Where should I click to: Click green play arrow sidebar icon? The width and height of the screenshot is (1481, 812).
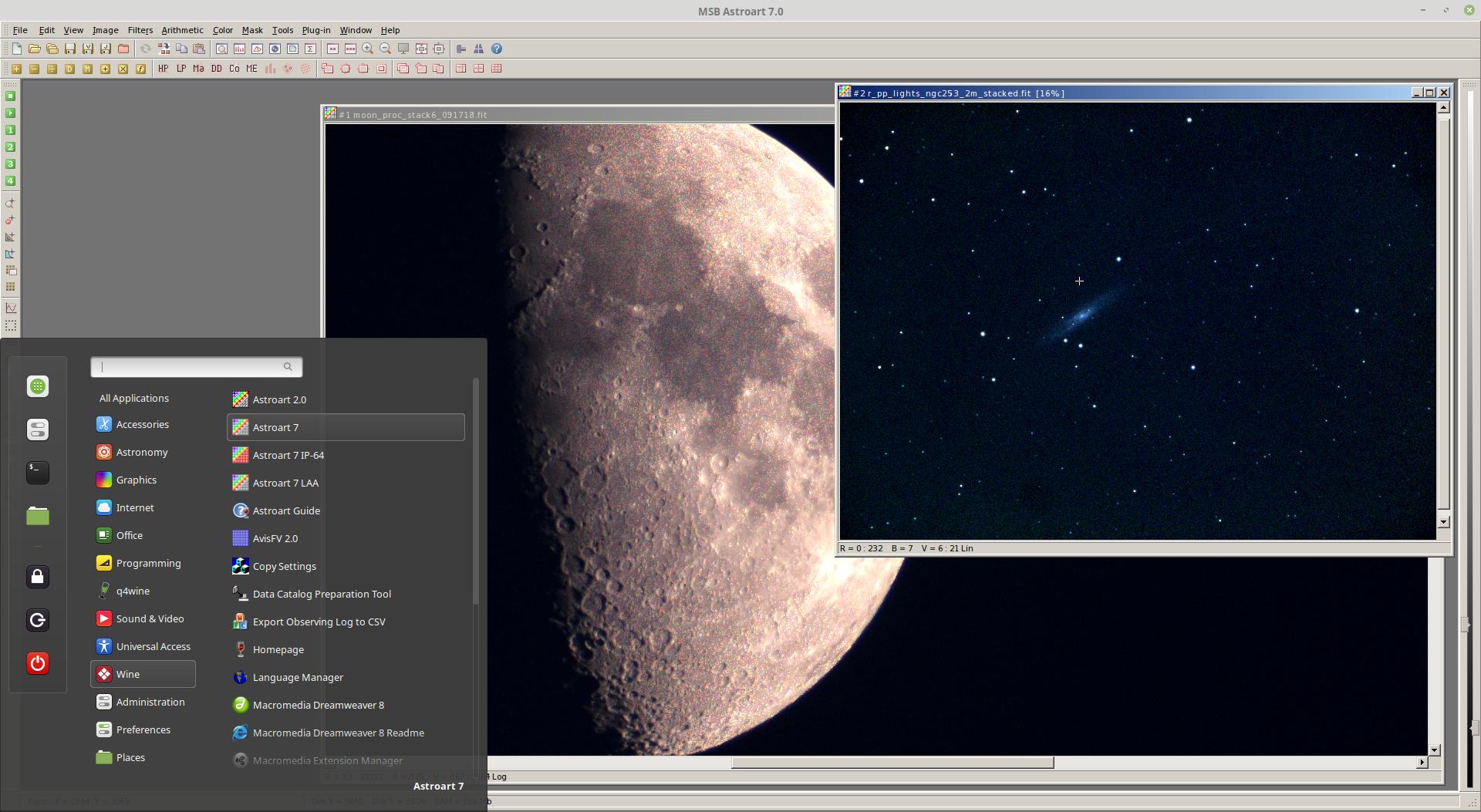click(10, 113)
